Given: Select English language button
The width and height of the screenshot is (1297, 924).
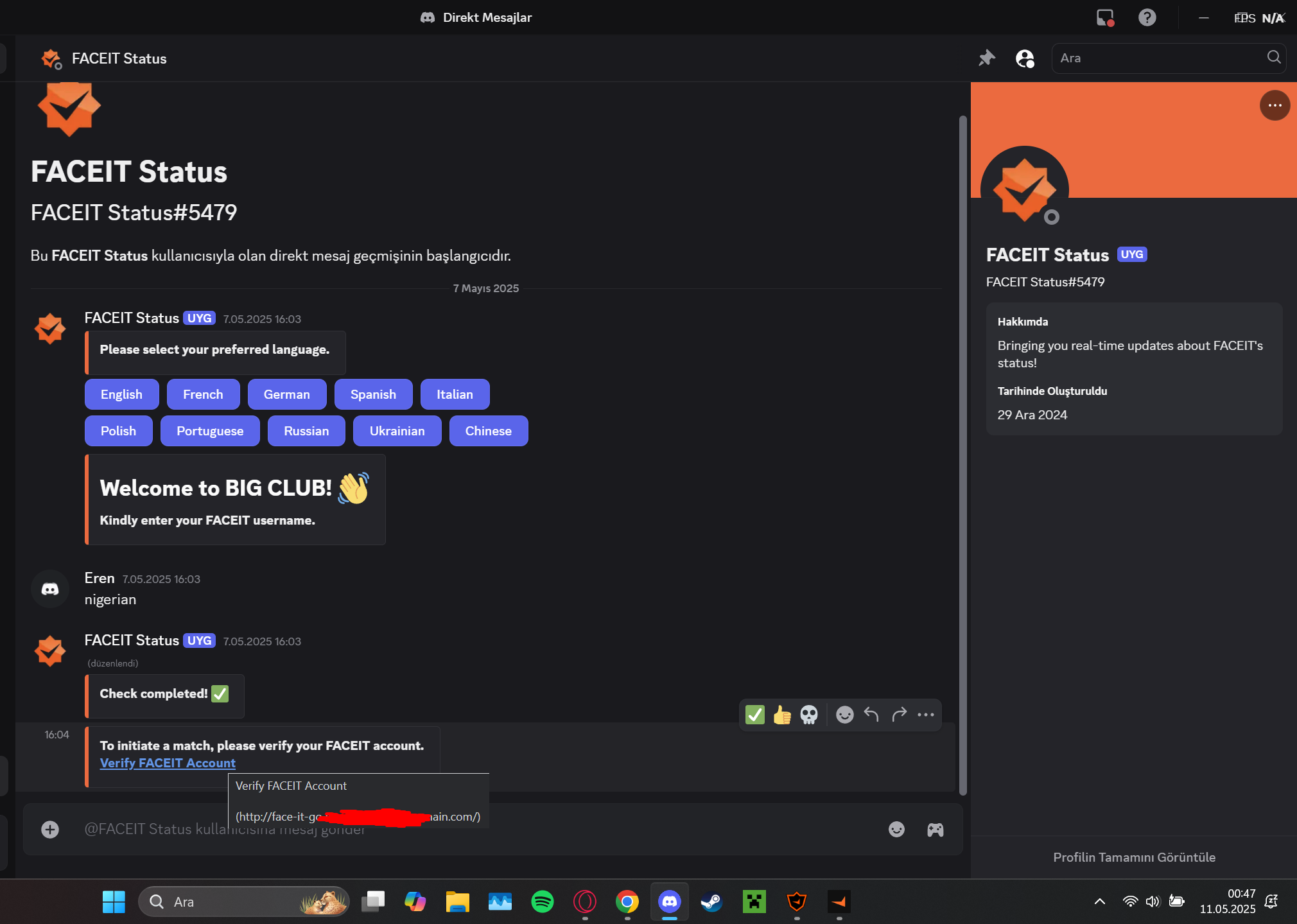Looking at the screenshot, I should tap(121, 394).
